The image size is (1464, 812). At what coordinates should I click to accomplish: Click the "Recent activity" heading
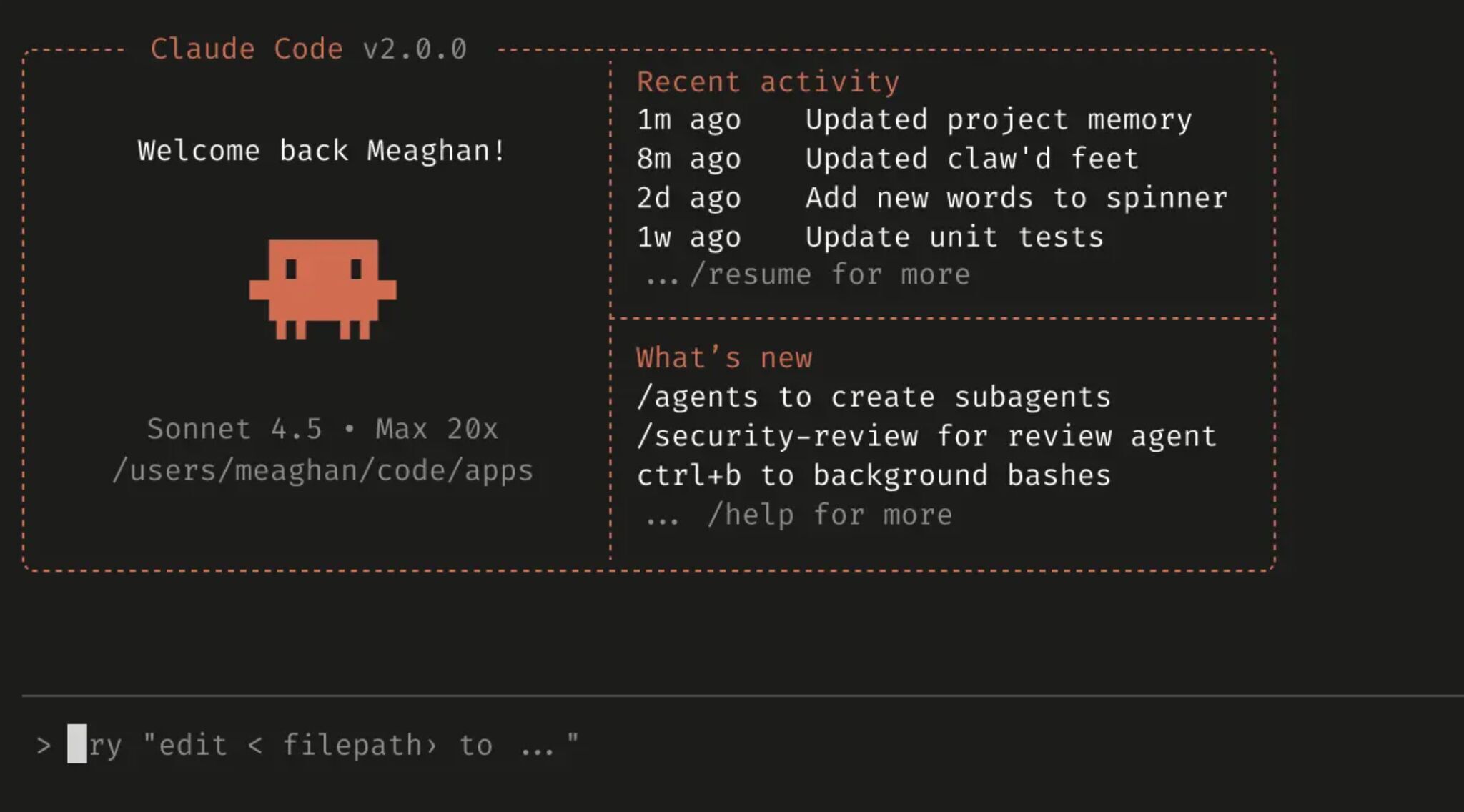[768, 81]
